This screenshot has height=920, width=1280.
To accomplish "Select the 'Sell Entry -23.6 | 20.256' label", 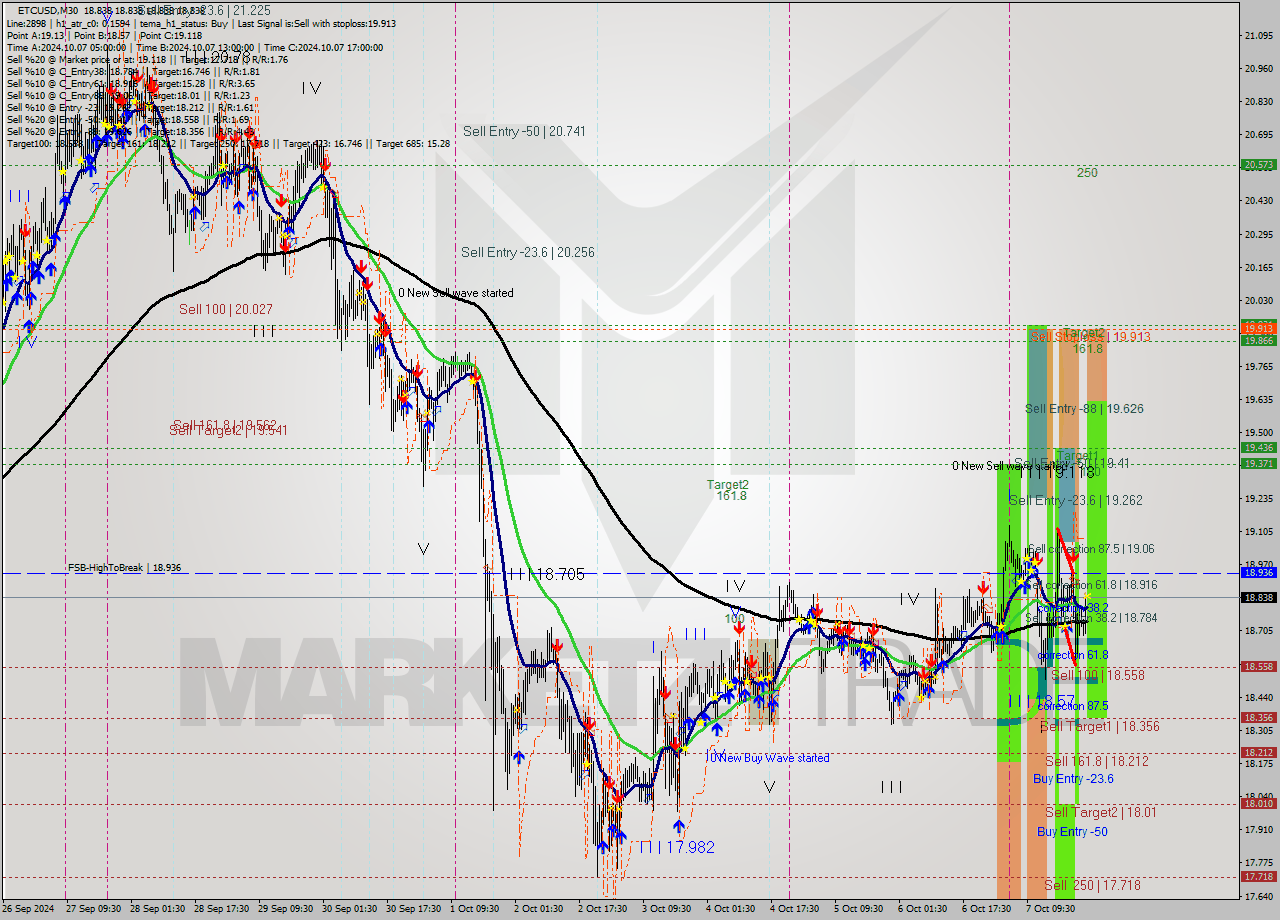I will (528, 252).
